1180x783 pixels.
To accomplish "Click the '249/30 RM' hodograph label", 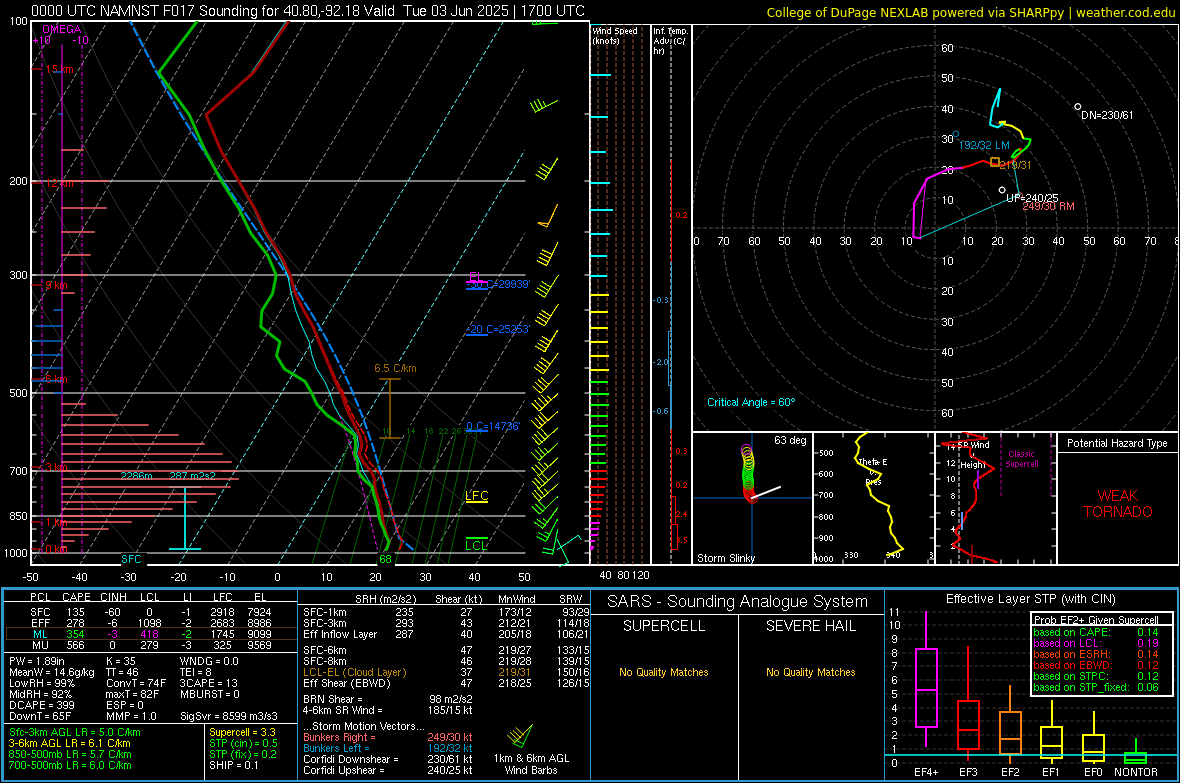I will [1048, 206].
